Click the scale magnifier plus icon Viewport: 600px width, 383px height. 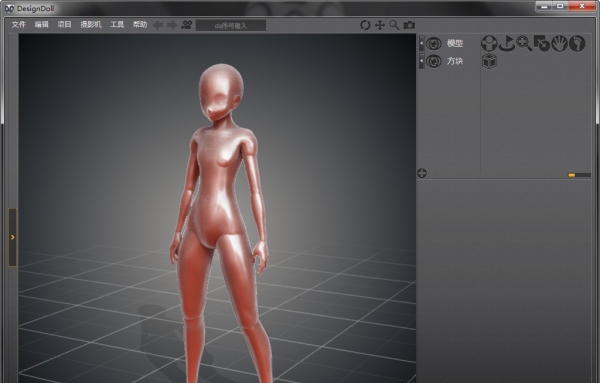(524, 44)
